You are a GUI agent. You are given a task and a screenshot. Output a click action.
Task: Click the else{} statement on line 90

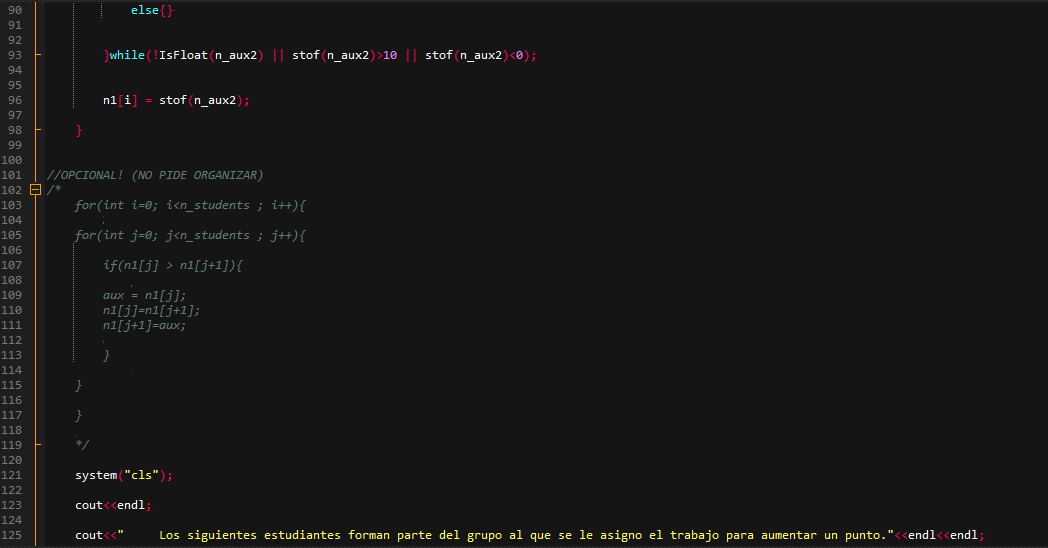coord(152,10)
